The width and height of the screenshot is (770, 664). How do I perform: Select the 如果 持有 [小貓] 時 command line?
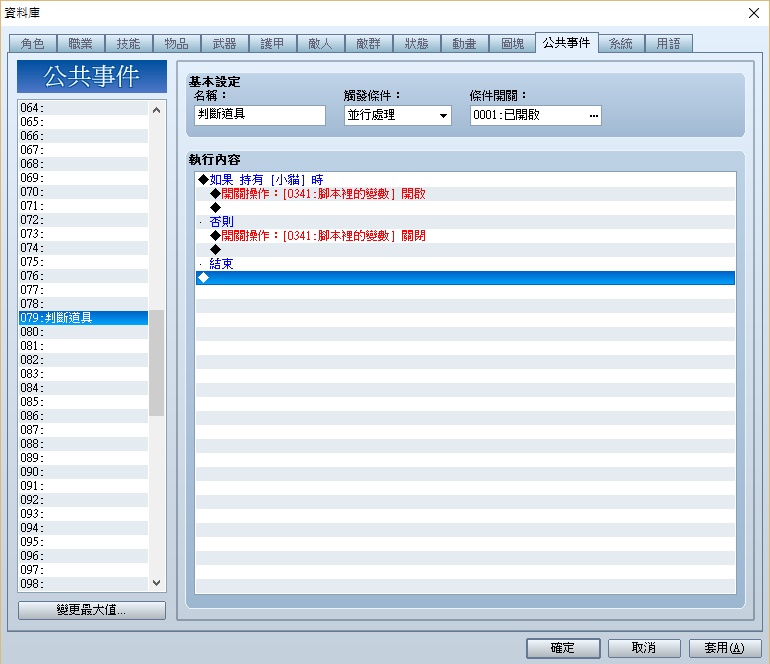(465, 179)
